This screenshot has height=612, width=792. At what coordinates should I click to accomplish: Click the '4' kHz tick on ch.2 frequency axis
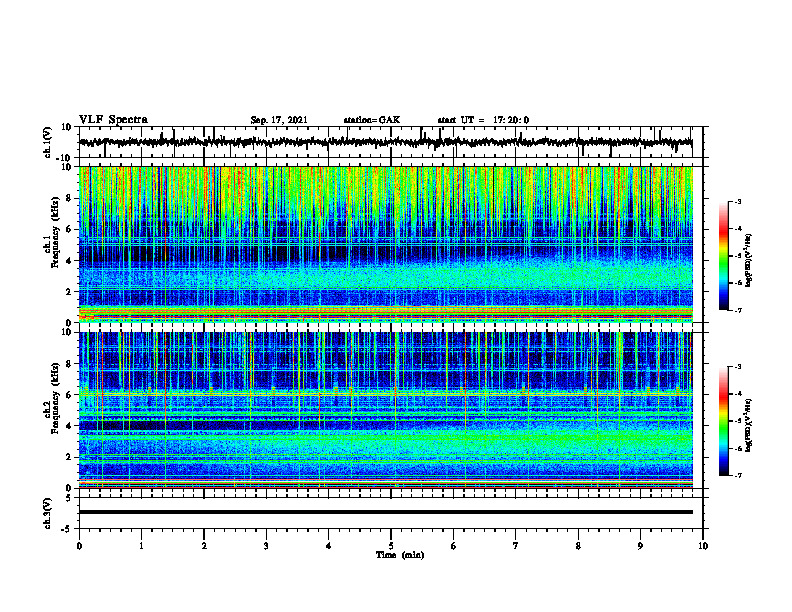[x=69, y=426]
